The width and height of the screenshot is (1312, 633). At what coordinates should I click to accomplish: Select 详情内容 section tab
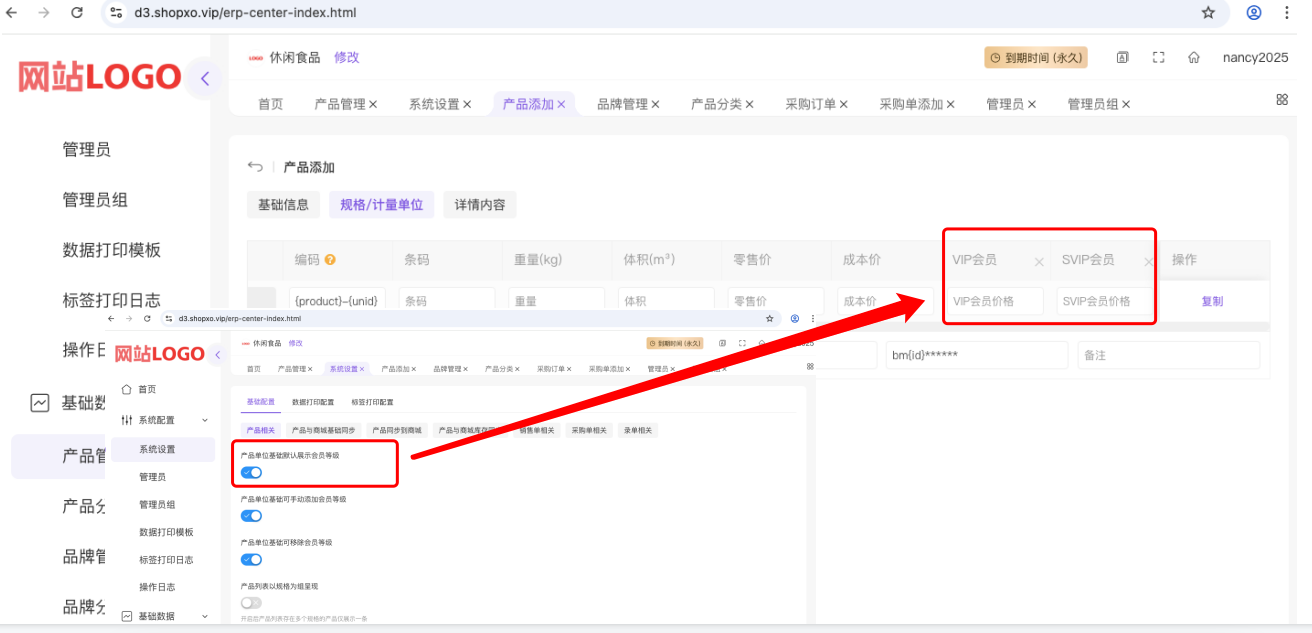(x=480, y=205)
